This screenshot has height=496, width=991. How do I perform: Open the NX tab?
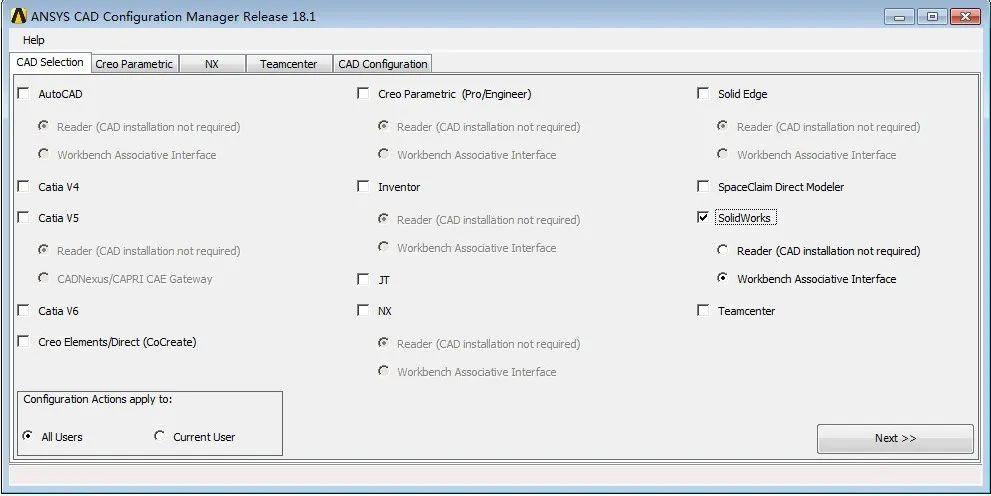coord(212,64)
